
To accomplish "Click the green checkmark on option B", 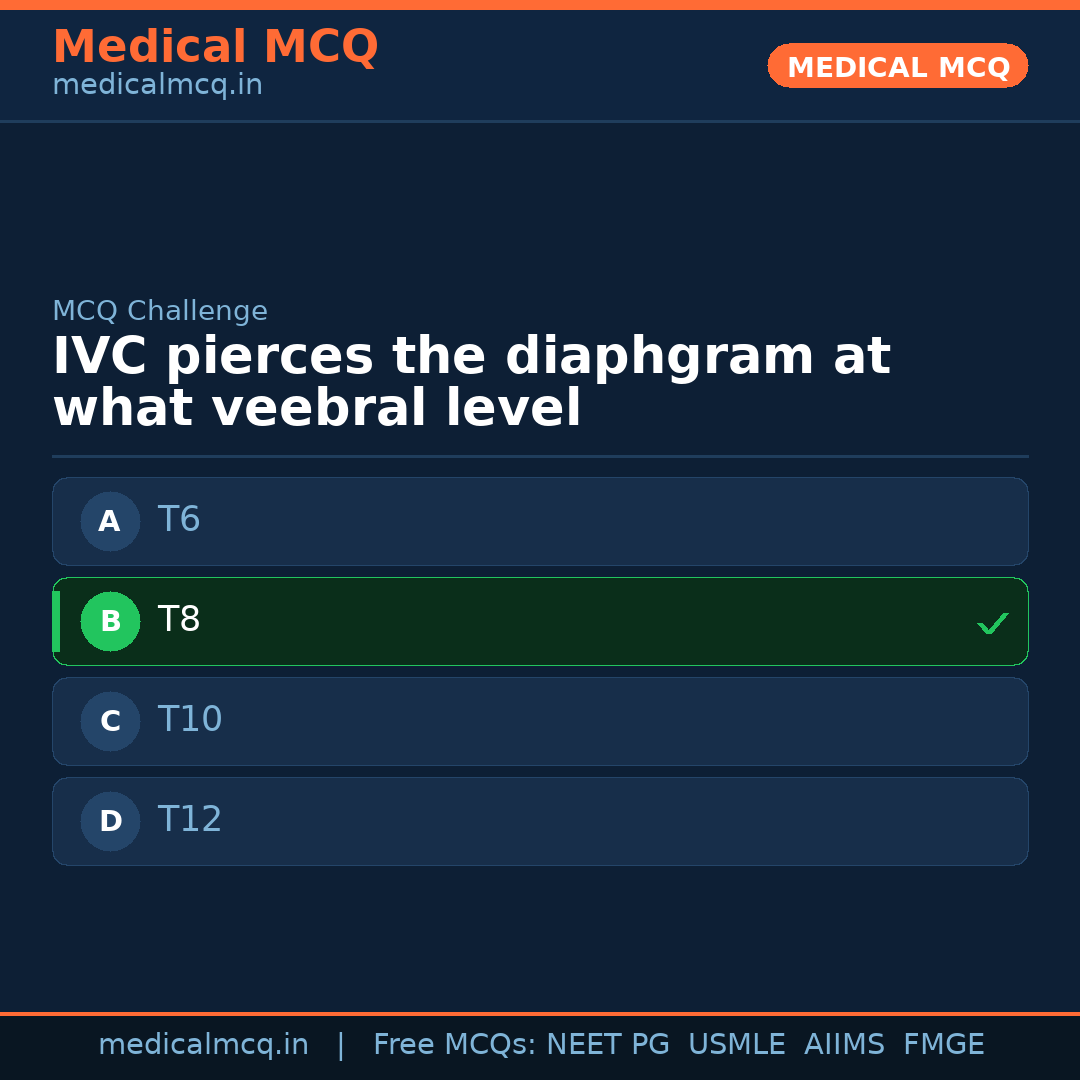I will [x=992, y=623].
